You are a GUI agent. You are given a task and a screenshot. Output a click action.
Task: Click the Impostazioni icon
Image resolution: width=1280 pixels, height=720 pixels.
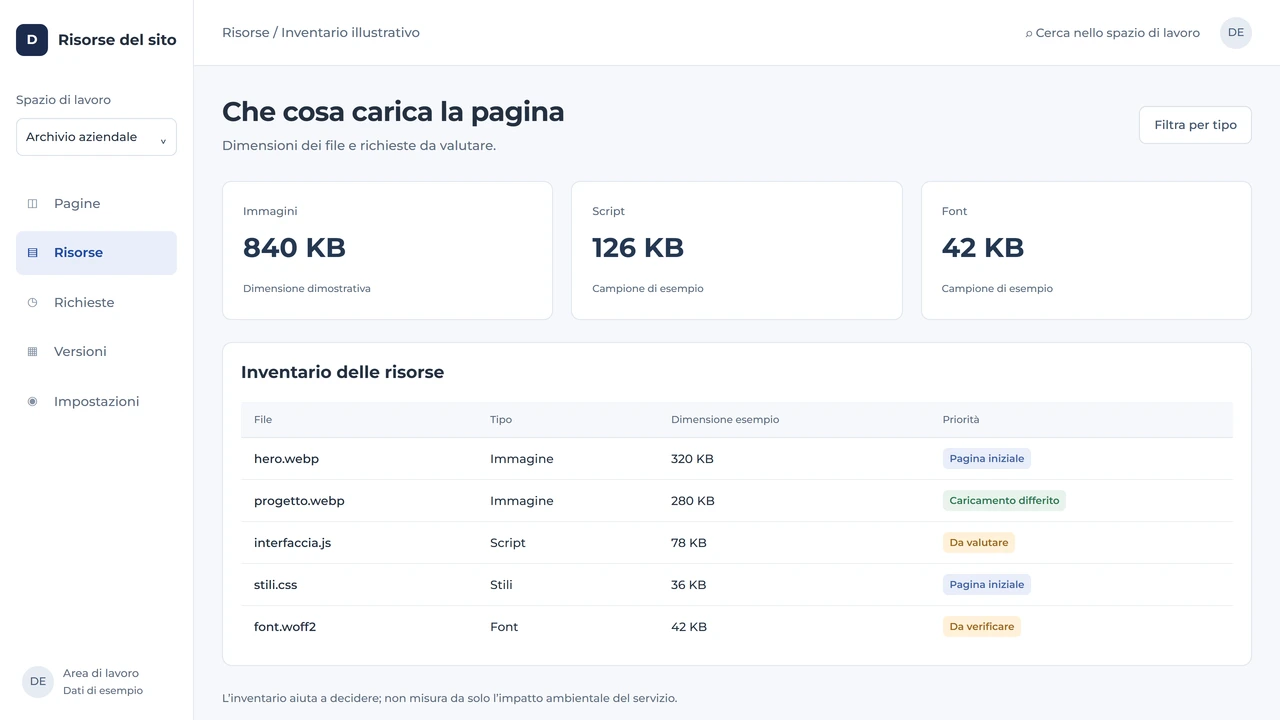pos(32,401)
